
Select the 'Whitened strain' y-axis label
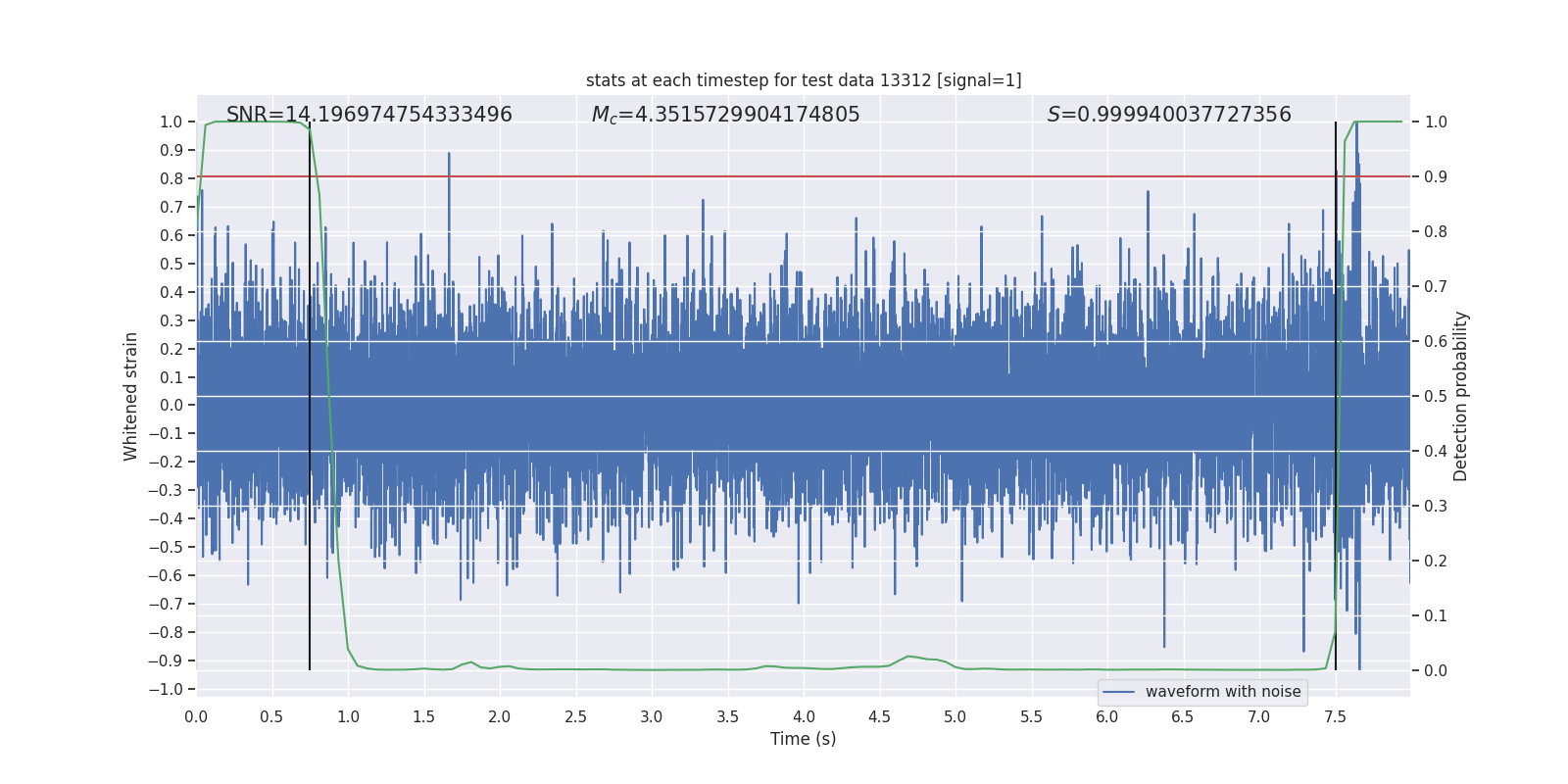(130, 396)
